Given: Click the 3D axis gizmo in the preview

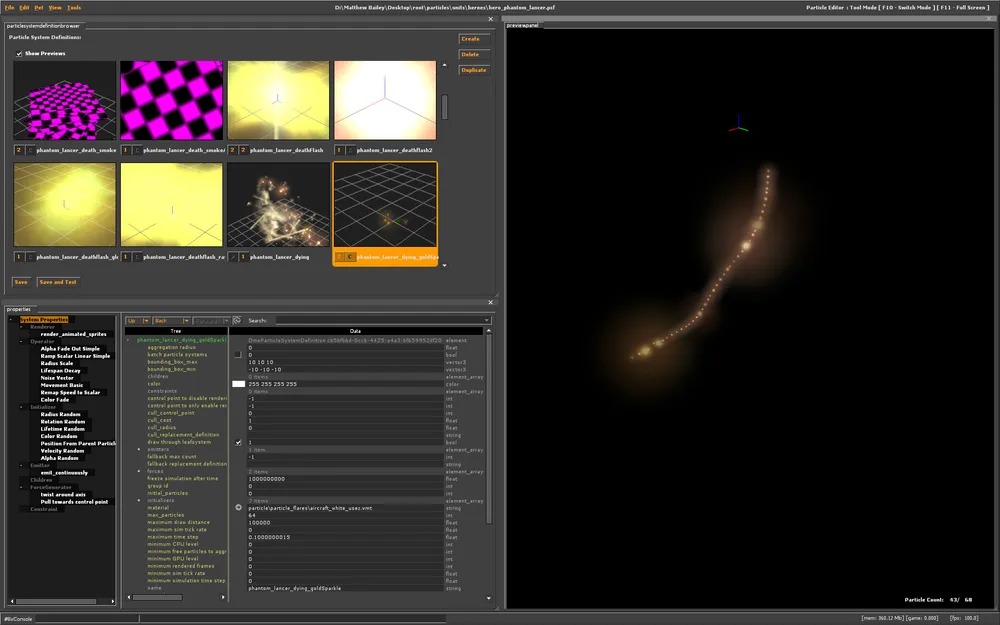Looking at the screenshot, I should [x=739, y=127].
